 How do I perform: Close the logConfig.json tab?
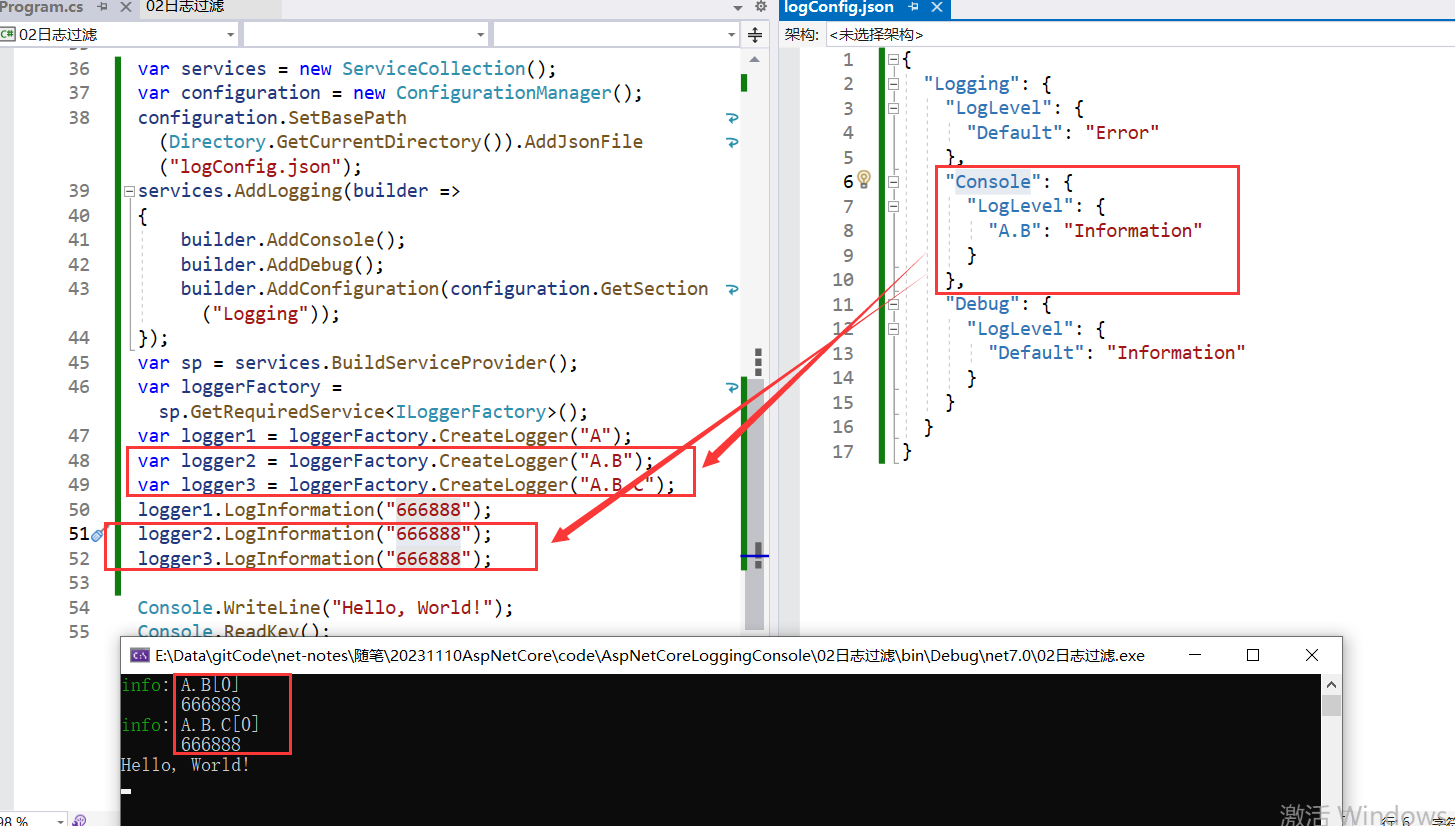coord(937,8)
